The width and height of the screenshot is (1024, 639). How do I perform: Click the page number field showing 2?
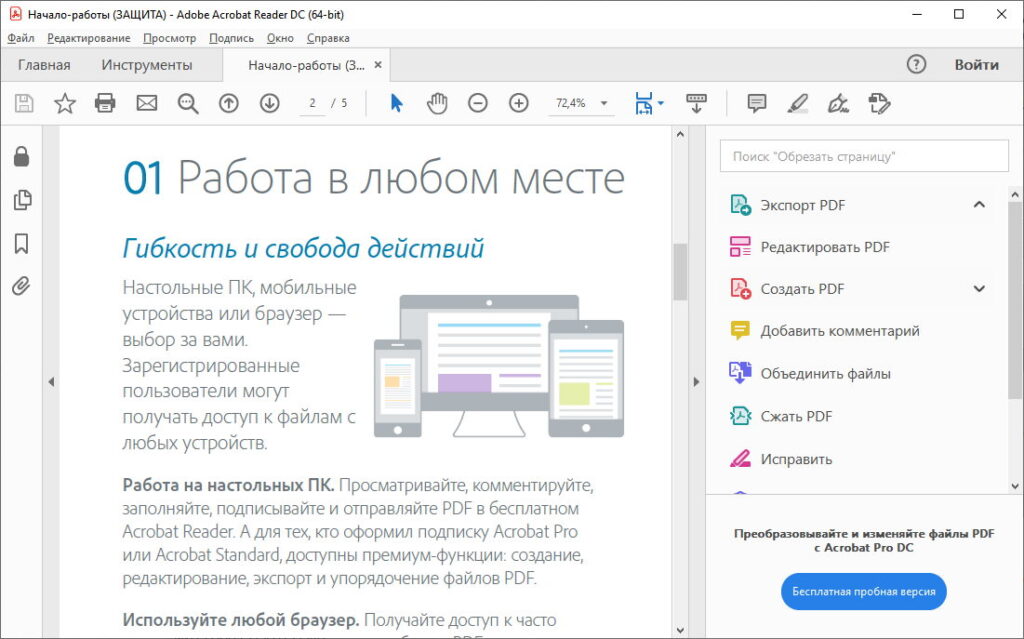pyautogui.click(x=312, y=103)
